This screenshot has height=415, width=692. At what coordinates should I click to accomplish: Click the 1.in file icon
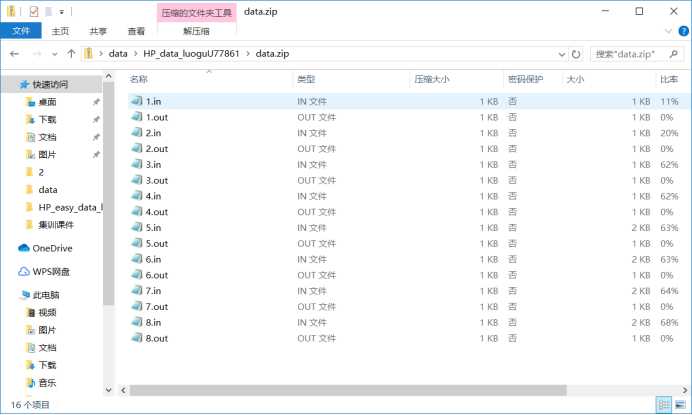[137, 101]
